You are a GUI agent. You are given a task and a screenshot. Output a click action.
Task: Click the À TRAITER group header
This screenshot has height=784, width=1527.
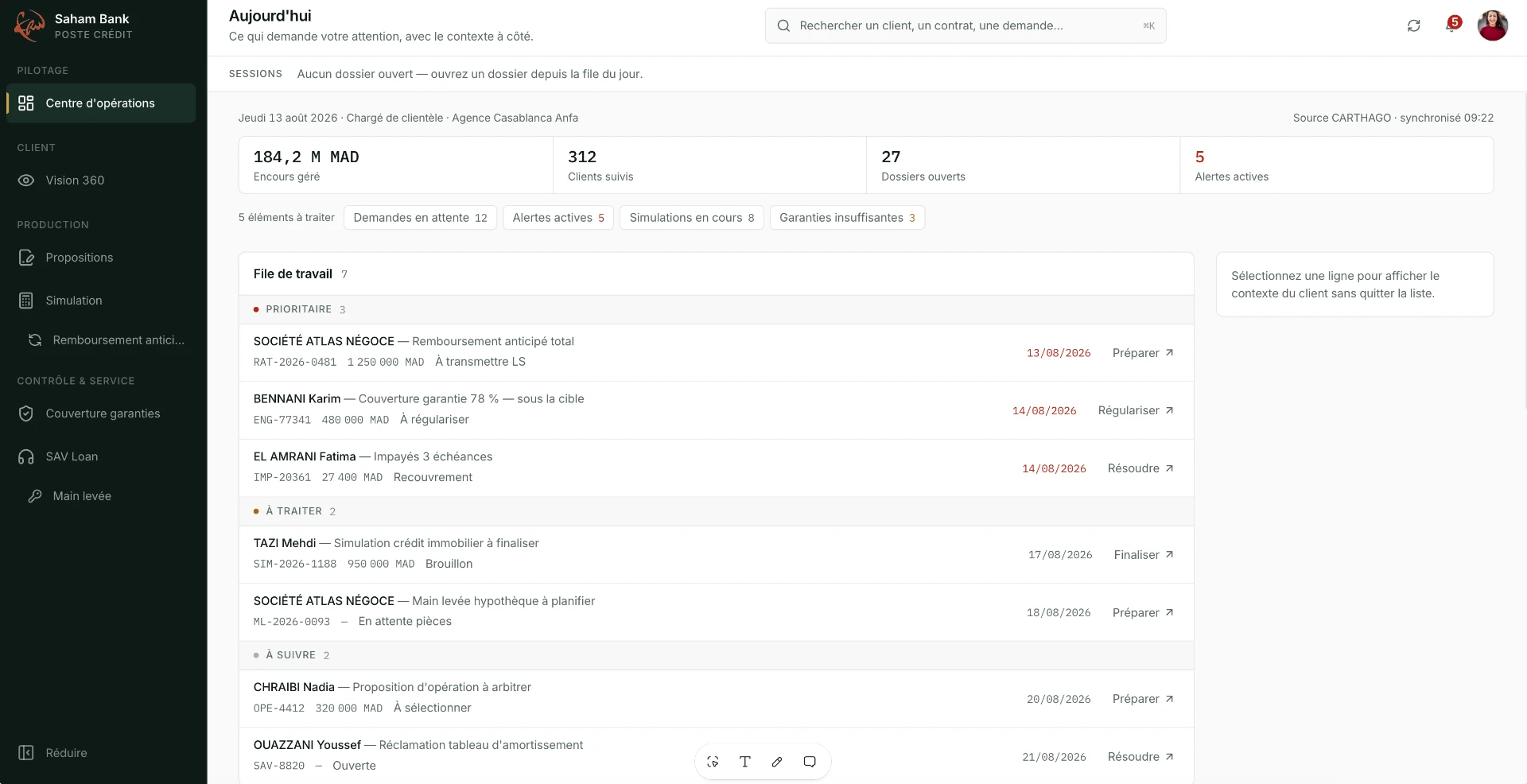coord(716,511)
